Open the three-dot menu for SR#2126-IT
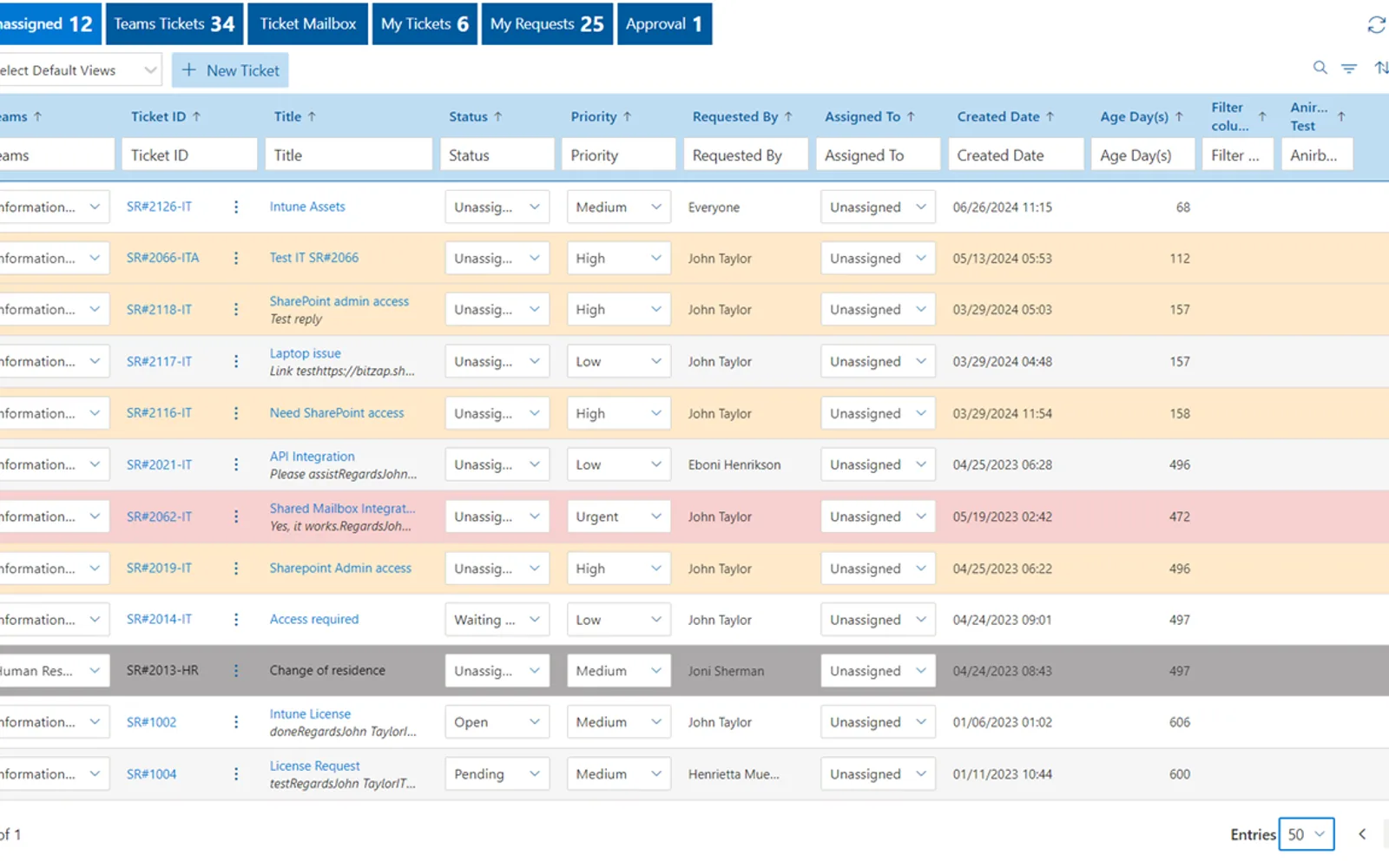This screenshot has width=1389, height=868. (236, 207)
